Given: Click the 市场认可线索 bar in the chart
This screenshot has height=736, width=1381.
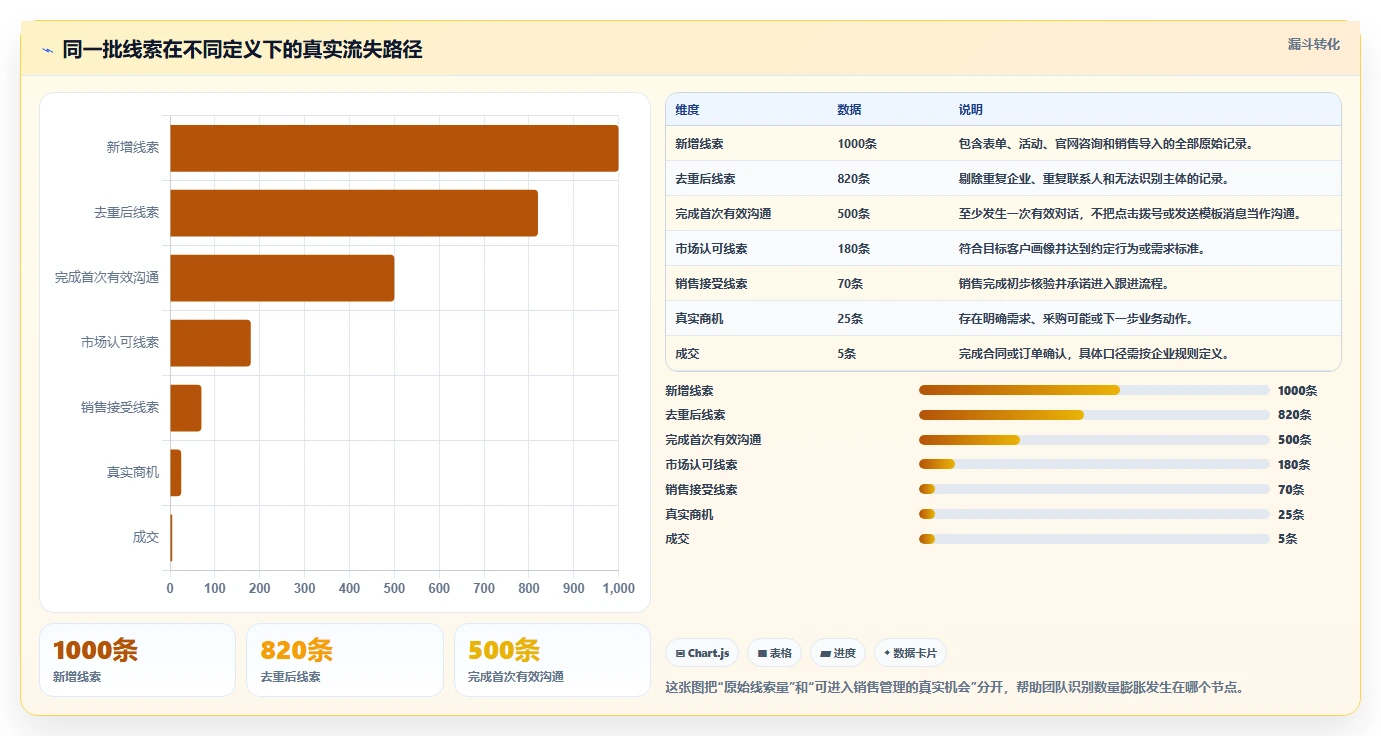Looking at the screenshot, I should 210,343.
